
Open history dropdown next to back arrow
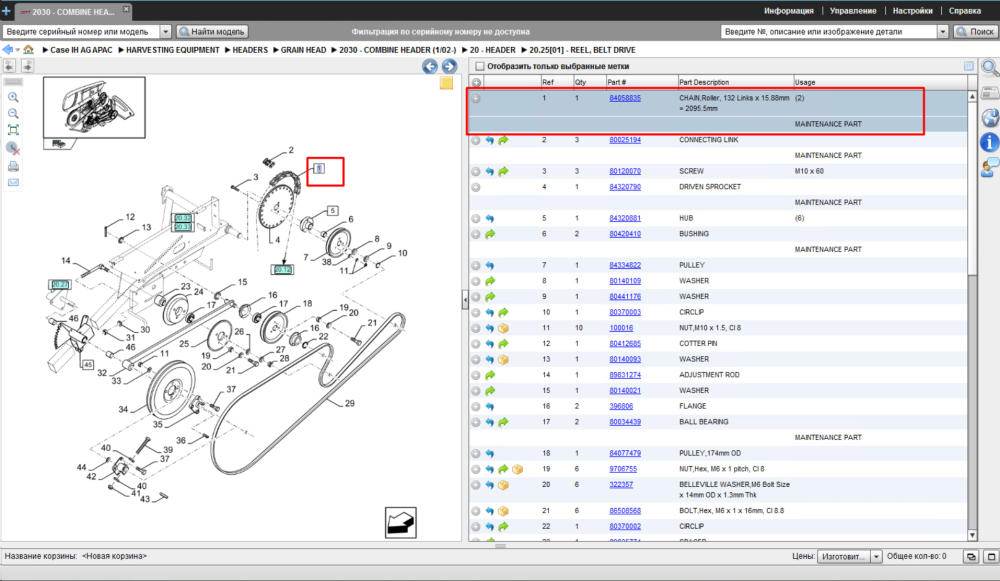(x=17, y=50)
